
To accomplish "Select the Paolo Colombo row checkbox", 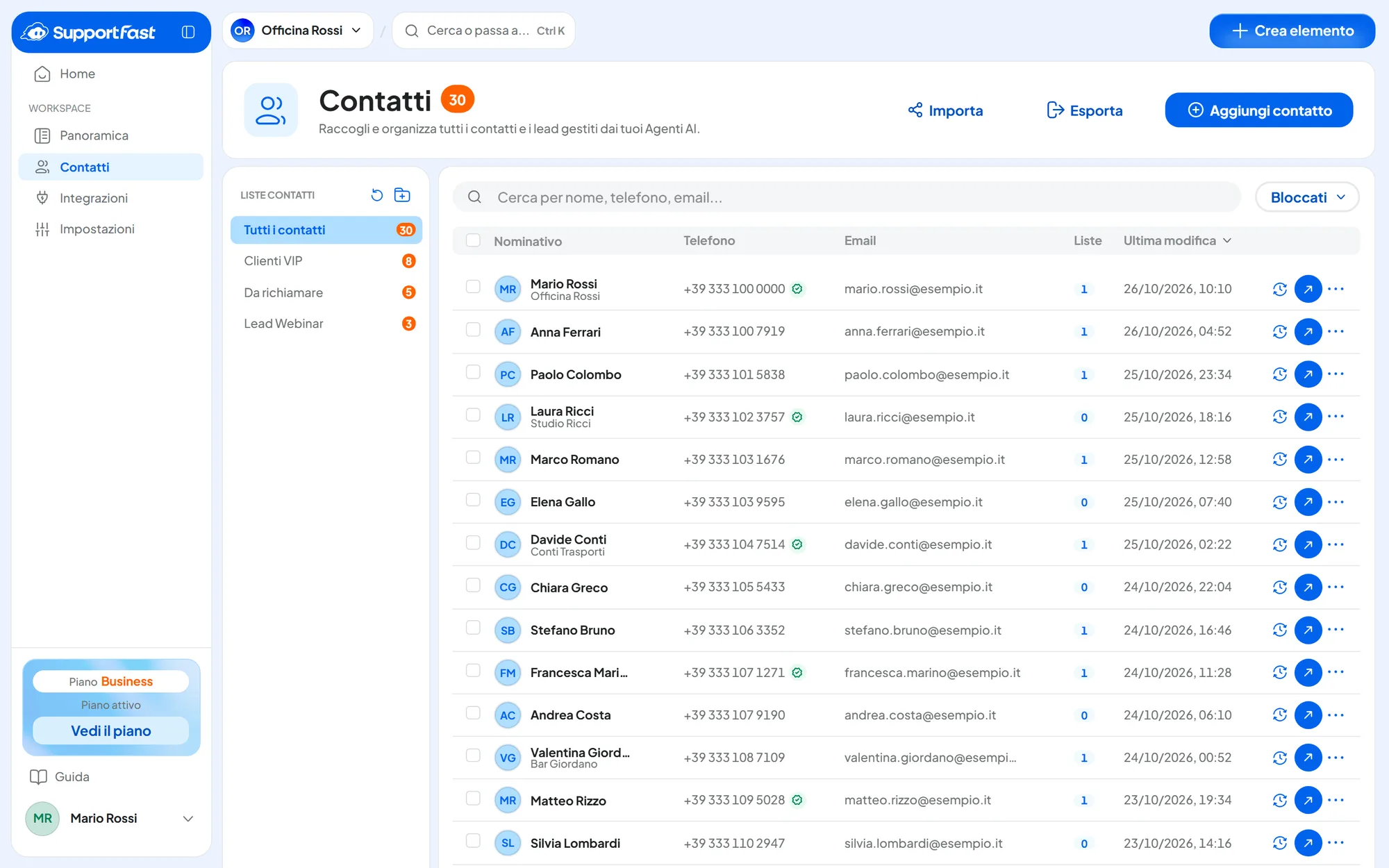I will click(473, 372).
